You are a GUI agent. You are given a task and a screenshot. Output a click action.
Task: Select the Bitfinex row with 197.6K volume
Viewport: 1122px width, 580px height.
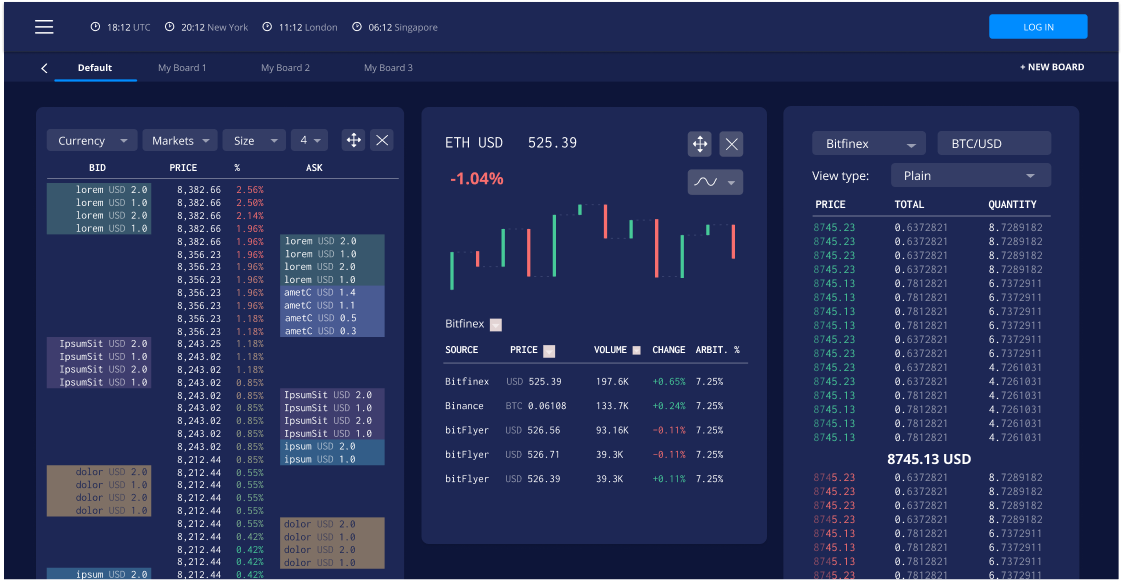[595, 382]
